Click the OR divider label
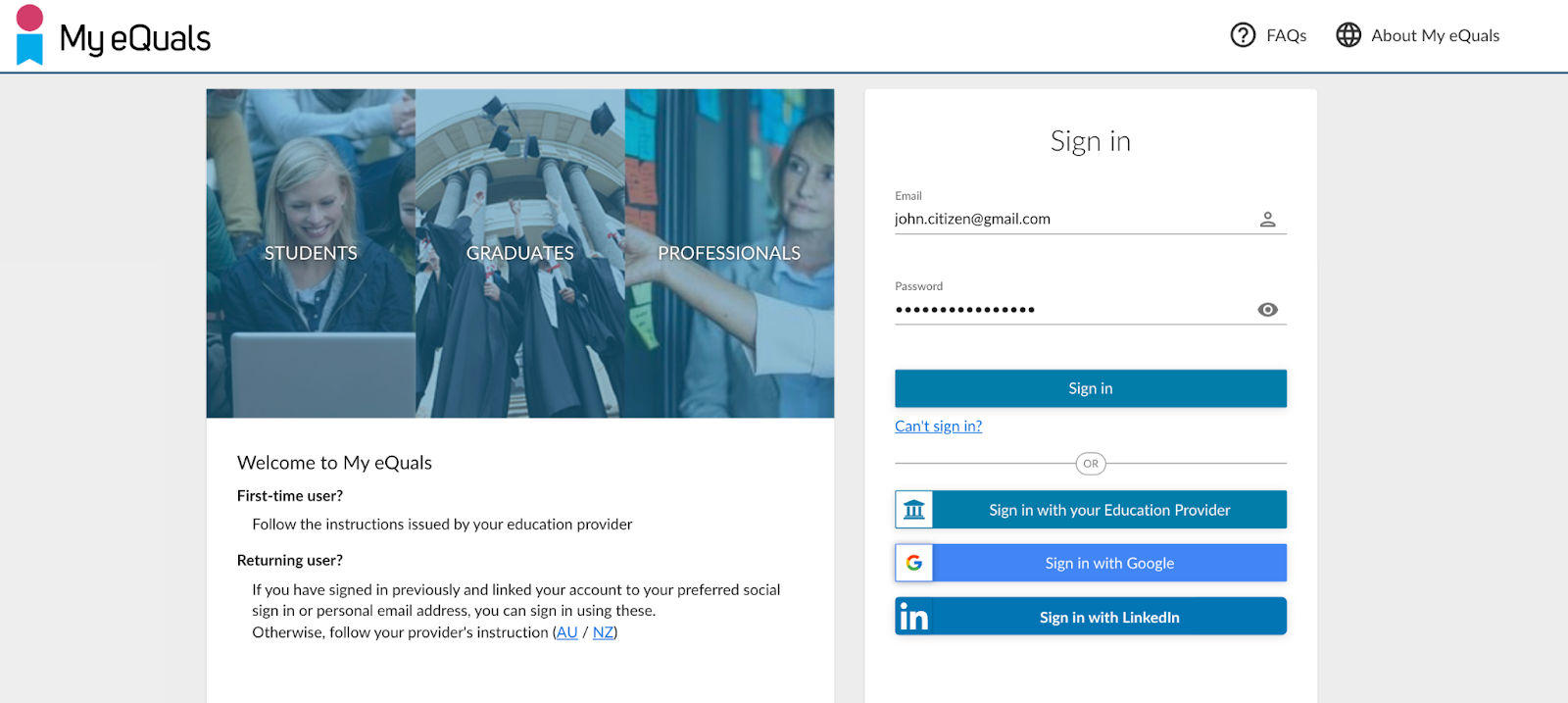The image size is (1568, 703). 1091,464
